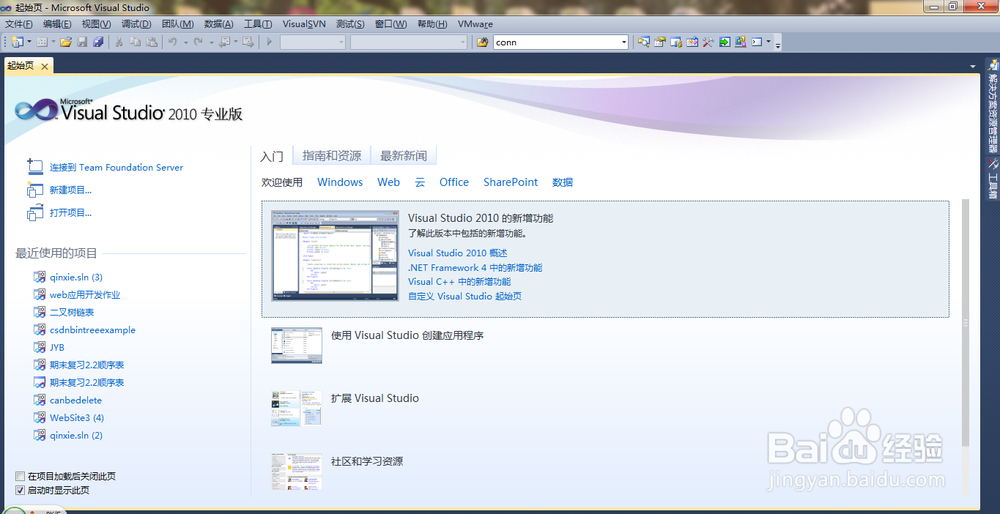Open the toolbar options overflow arrow

[778, 45]
